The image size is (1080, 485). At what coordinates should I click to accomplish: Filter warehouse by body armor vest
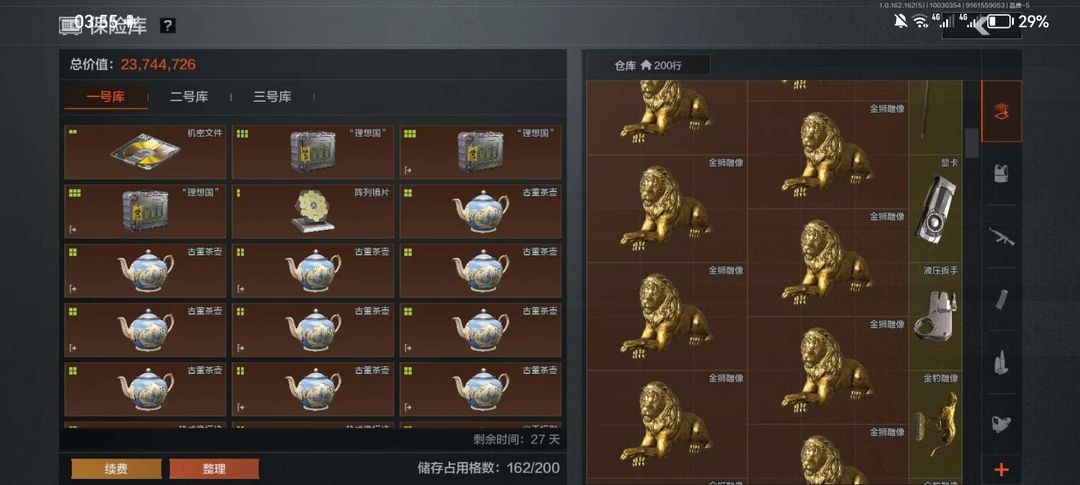coord(1001,174)
